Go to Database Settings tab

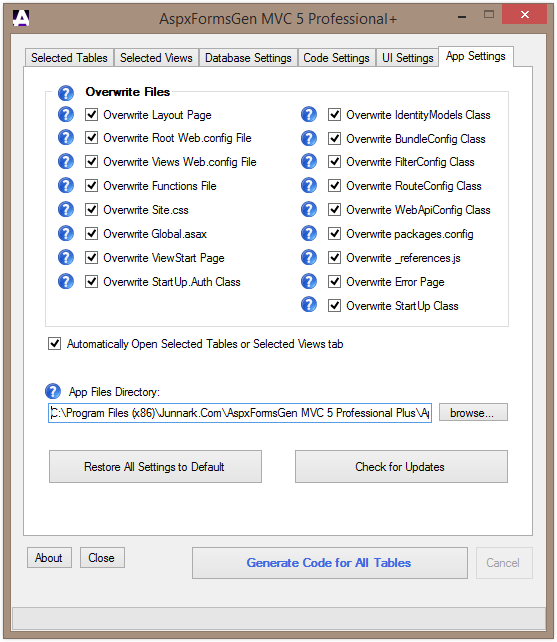click(x=248, y=57)
